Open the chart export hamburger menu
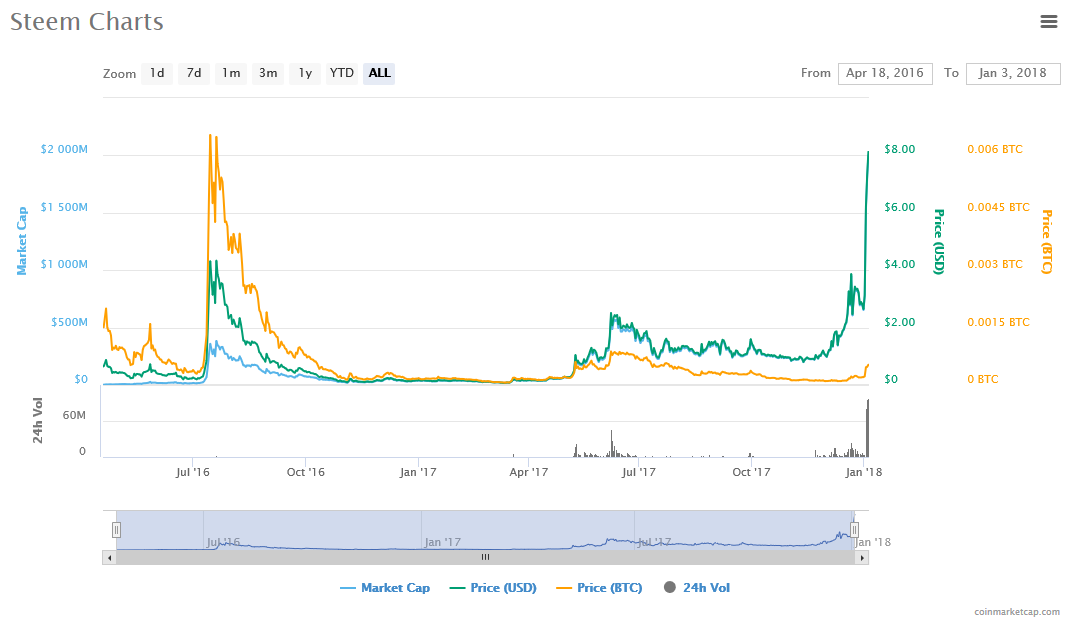The width and height of the screenshot is (1070, 620). click(x=1048, y=21)
